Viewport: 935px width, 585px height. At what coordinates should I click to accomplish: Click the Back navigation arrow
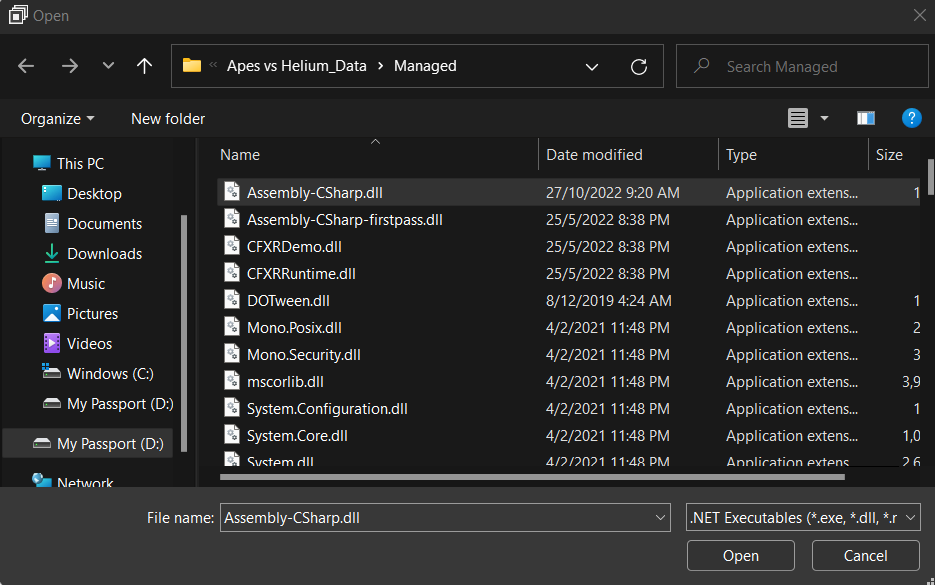[26, 66]
